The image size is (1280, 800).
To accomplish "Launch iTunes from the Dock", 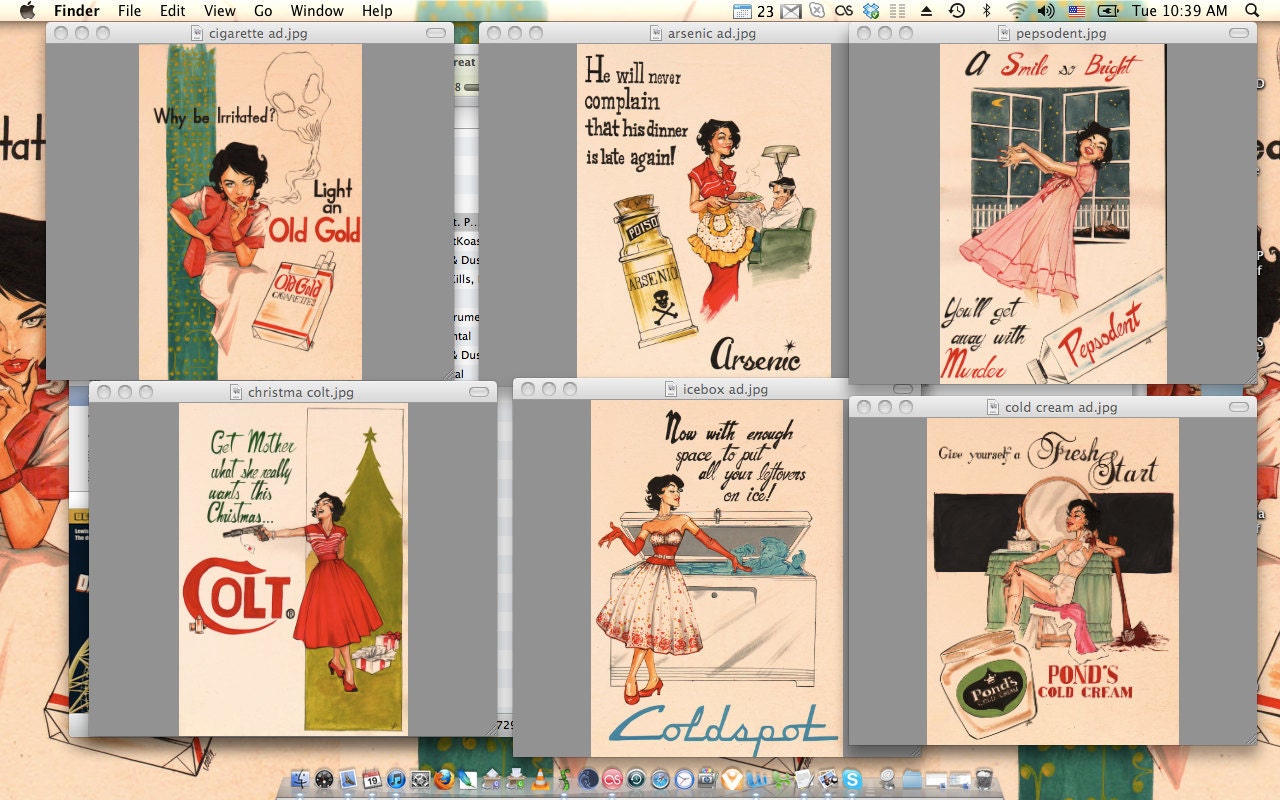I will point(396,779).
